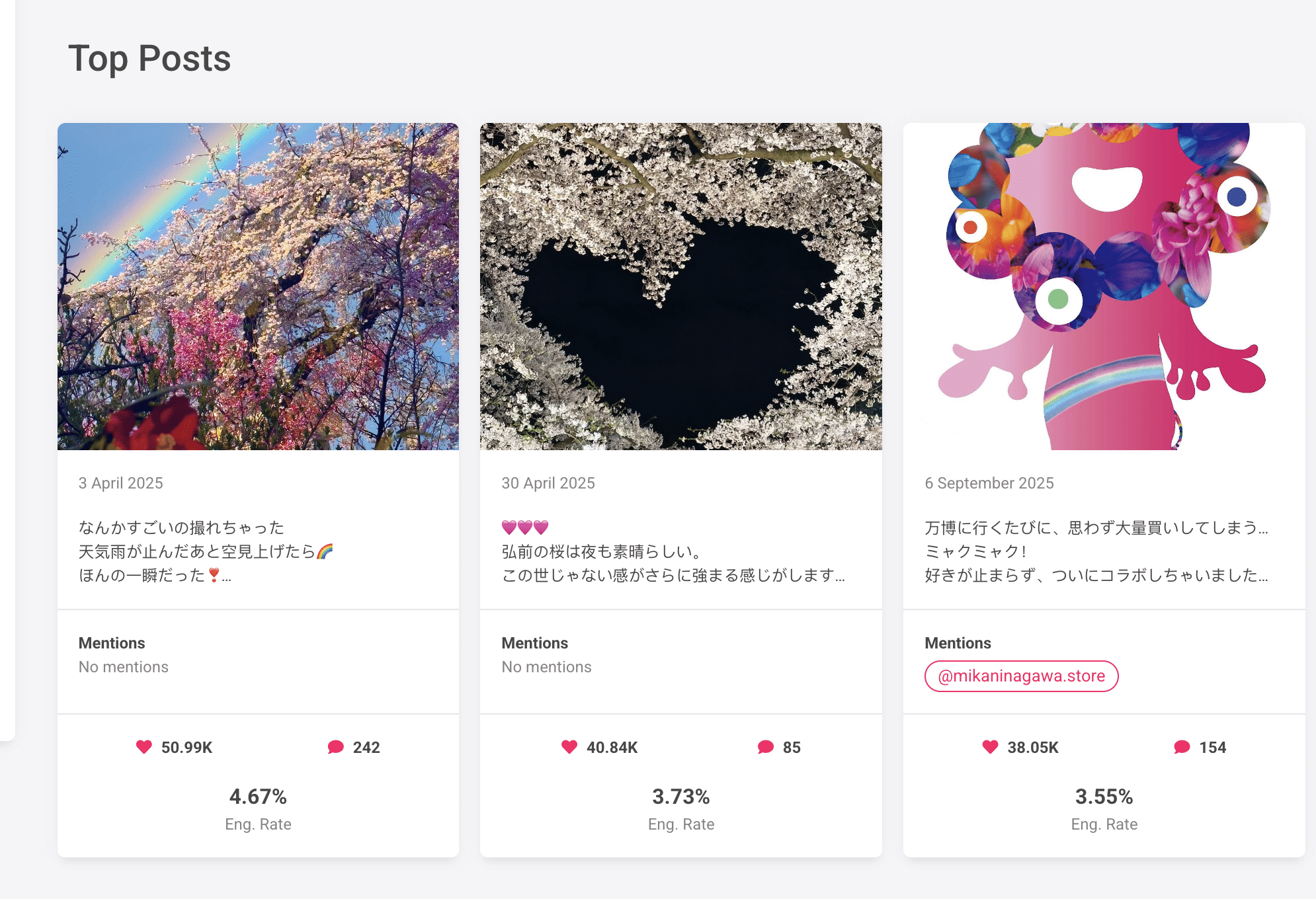The image size is (1316, 899).
Task: Click comment bubble icon beside 85
Action: point(766,747)
